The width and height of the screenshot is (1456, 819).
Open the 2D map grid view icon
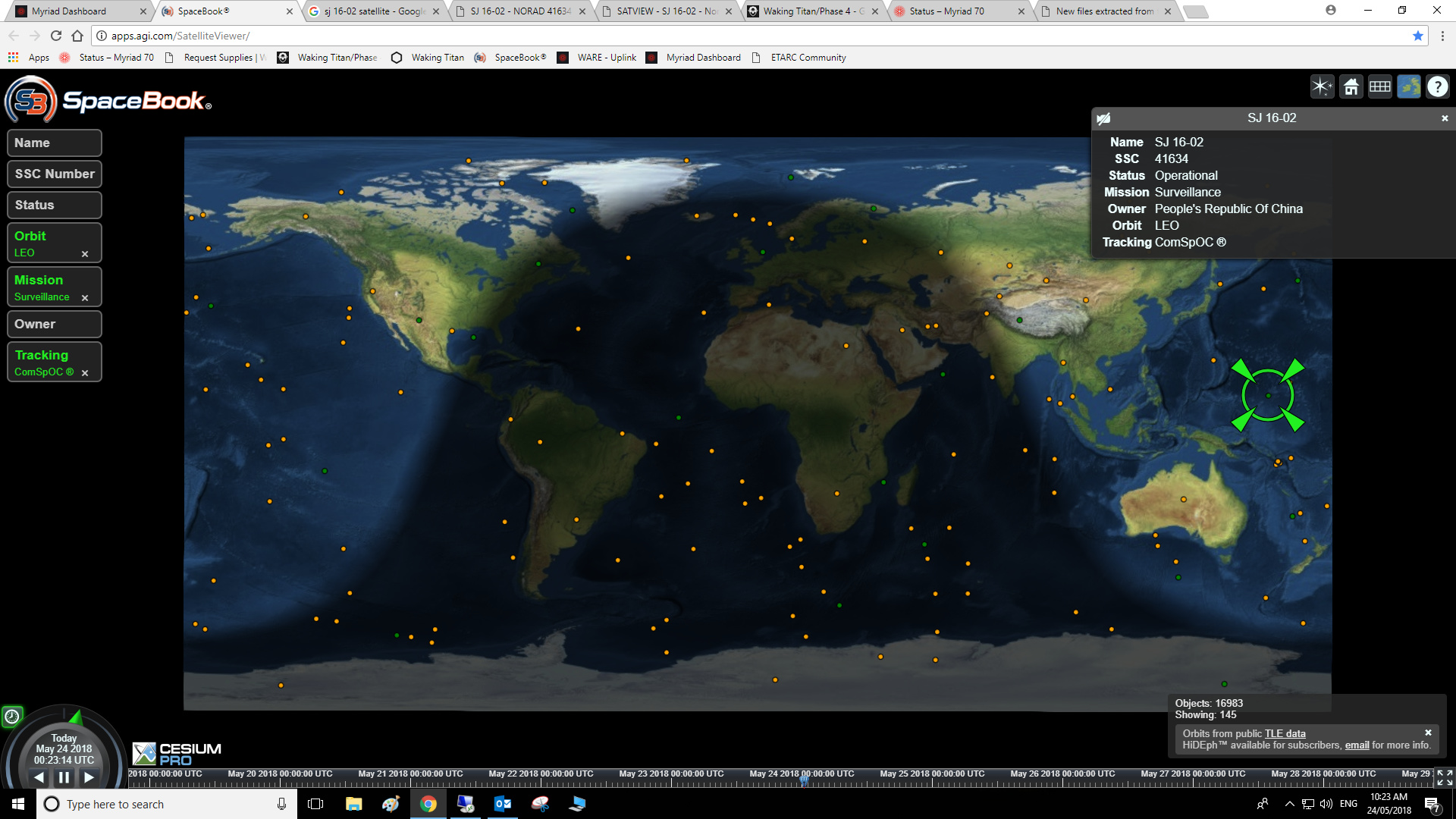(1379, 87)
